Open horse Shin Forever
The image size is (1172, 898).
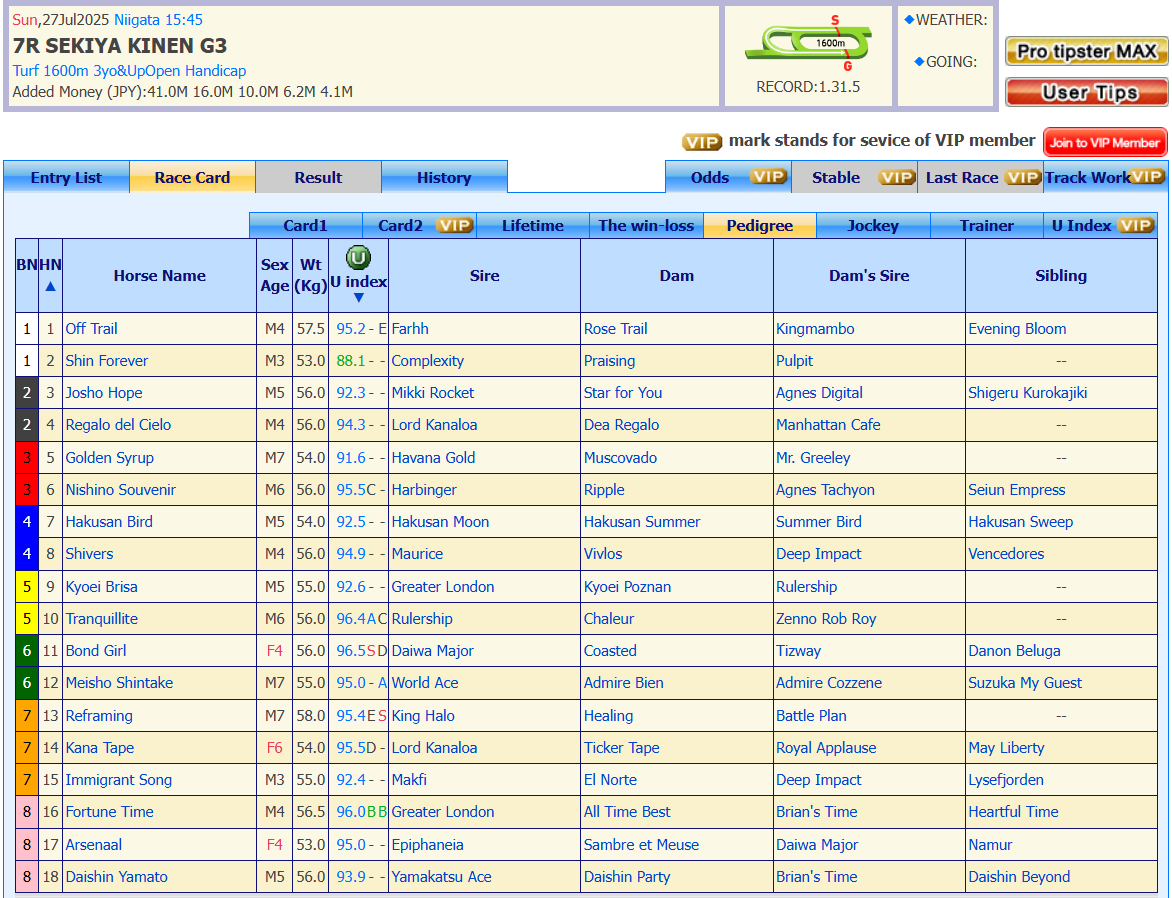tap(107, 360)
